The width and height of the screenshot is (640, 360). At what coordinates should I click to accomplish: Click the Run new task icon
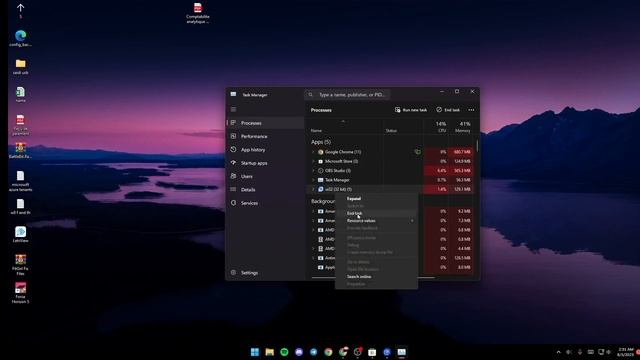[x=398, y=110]
